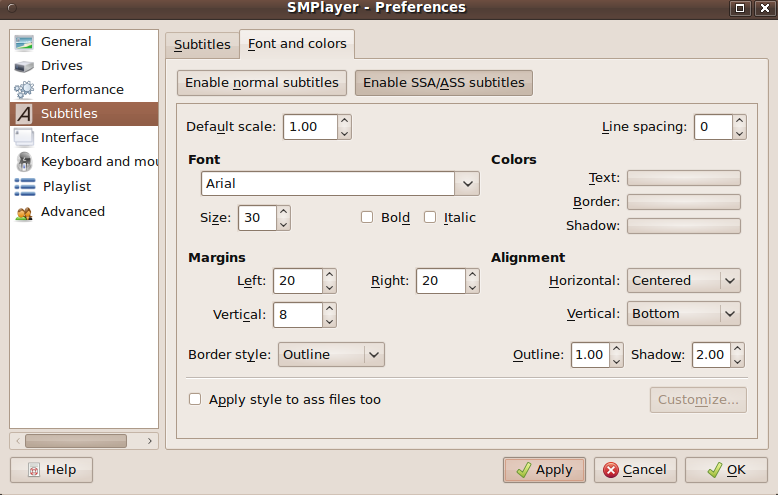Click the Customize... button
This screenshot has width=778, height=495.
[x=698, y=400]
